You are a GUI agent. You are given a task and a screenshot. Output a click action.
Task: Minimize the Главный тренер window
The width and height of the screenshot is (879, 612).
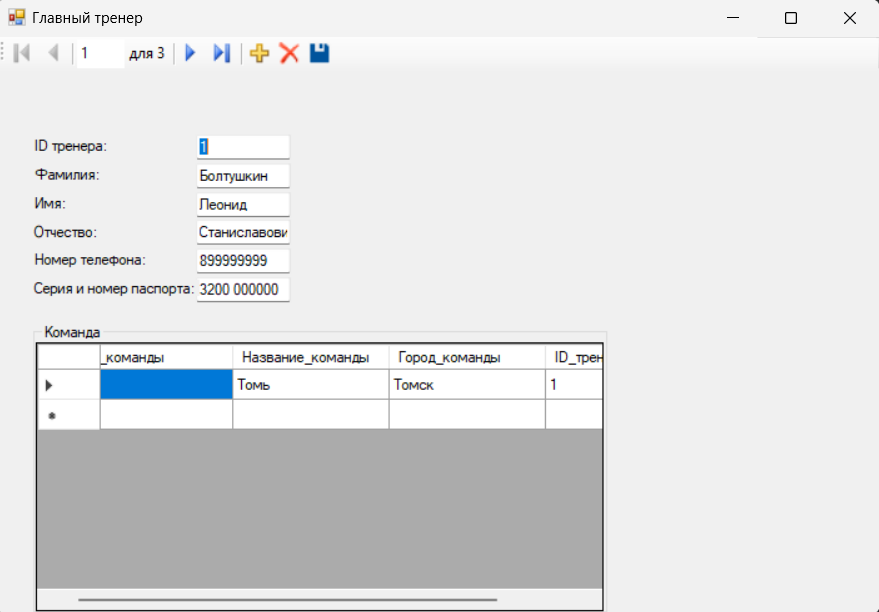(733, 18)
